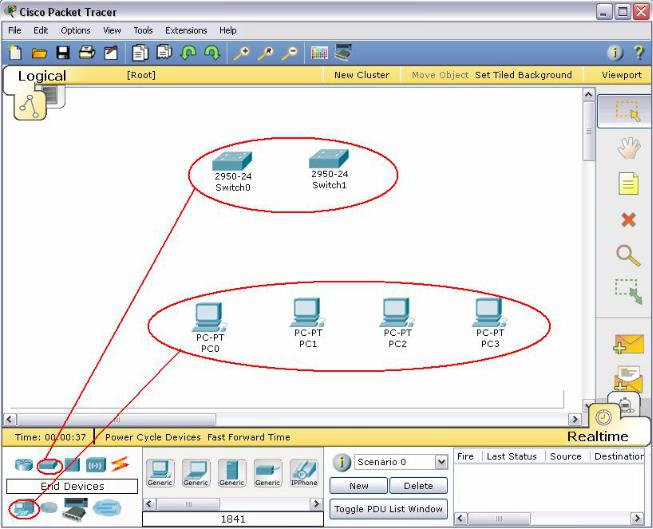653x529 pixels.
Task: Reset zoom with the middle magnifier icon
Action: (x=265, y=53)
